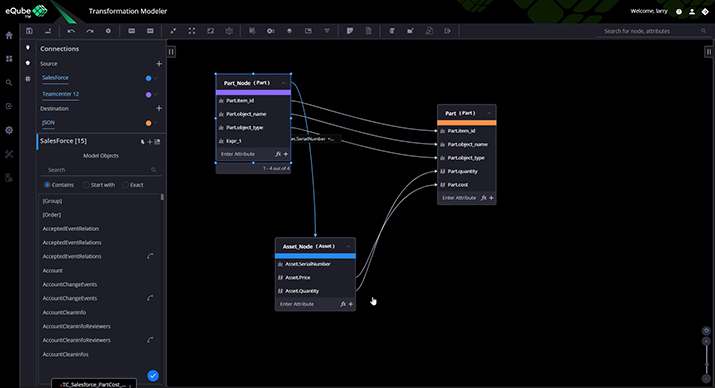Expand the Teamcenter 12 connection chevron

click(156, 94)
